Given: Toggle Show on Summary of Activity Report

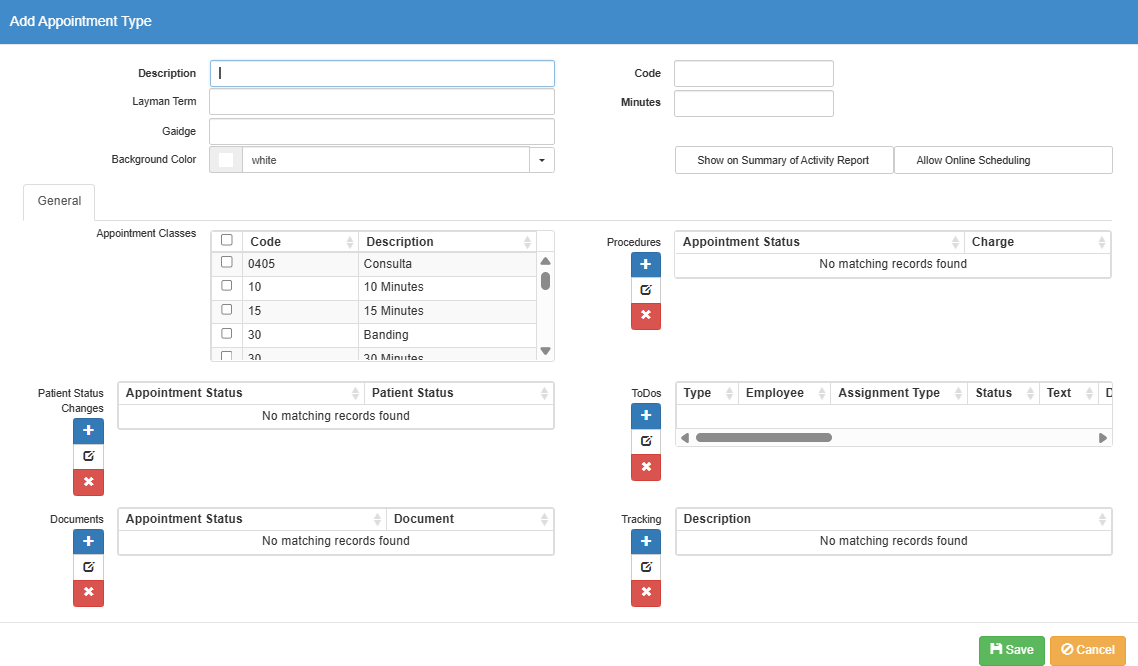Looking at the screenshot, I should pyautogui.click(x=783, y=160).
